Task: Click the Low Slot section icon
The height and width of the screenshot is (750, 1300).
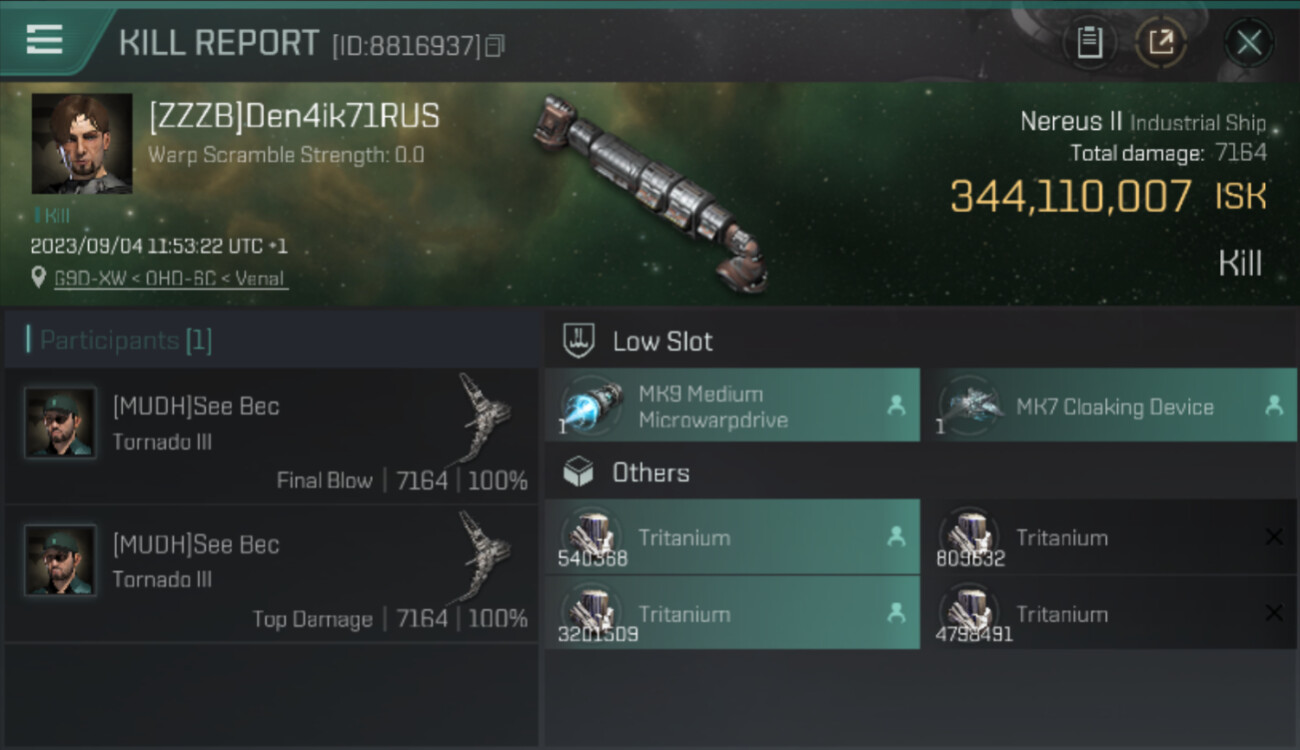Action: coord(579,340)
